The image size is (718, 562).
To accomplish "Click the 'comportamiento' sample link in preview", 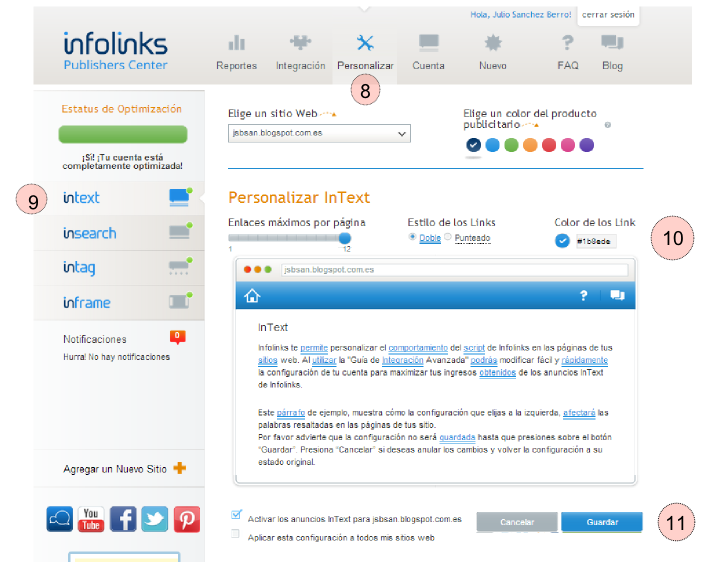I will click(418, 348).
